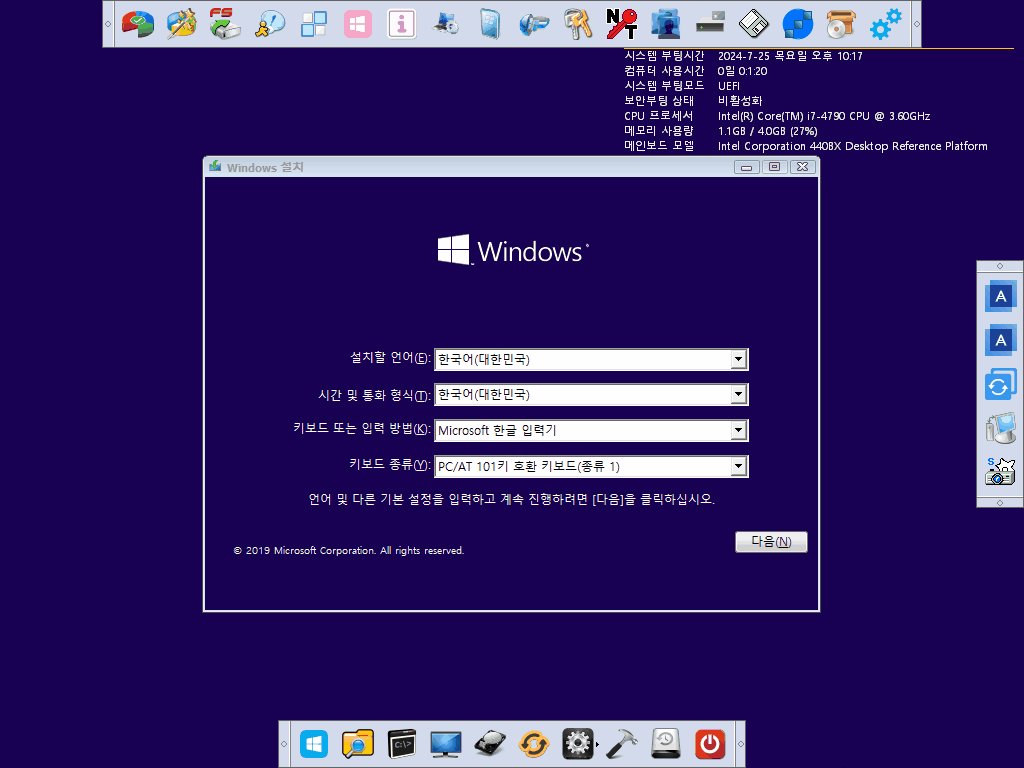Open the second Acronis 'A' icon in side dock
1024x768 pixels.
point(1000,340)
